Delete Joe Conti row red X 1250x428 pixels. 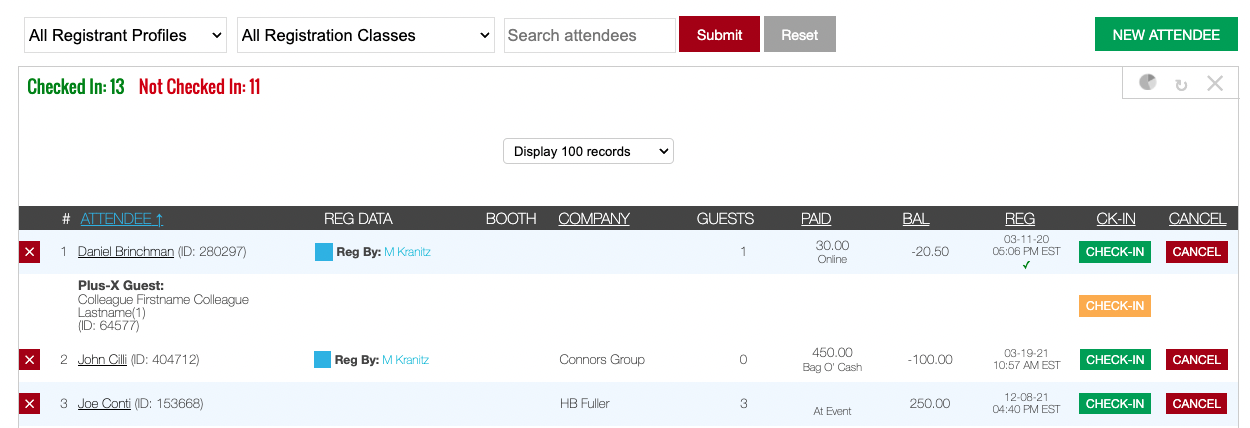pyautogui.click(x=30, y=404)
